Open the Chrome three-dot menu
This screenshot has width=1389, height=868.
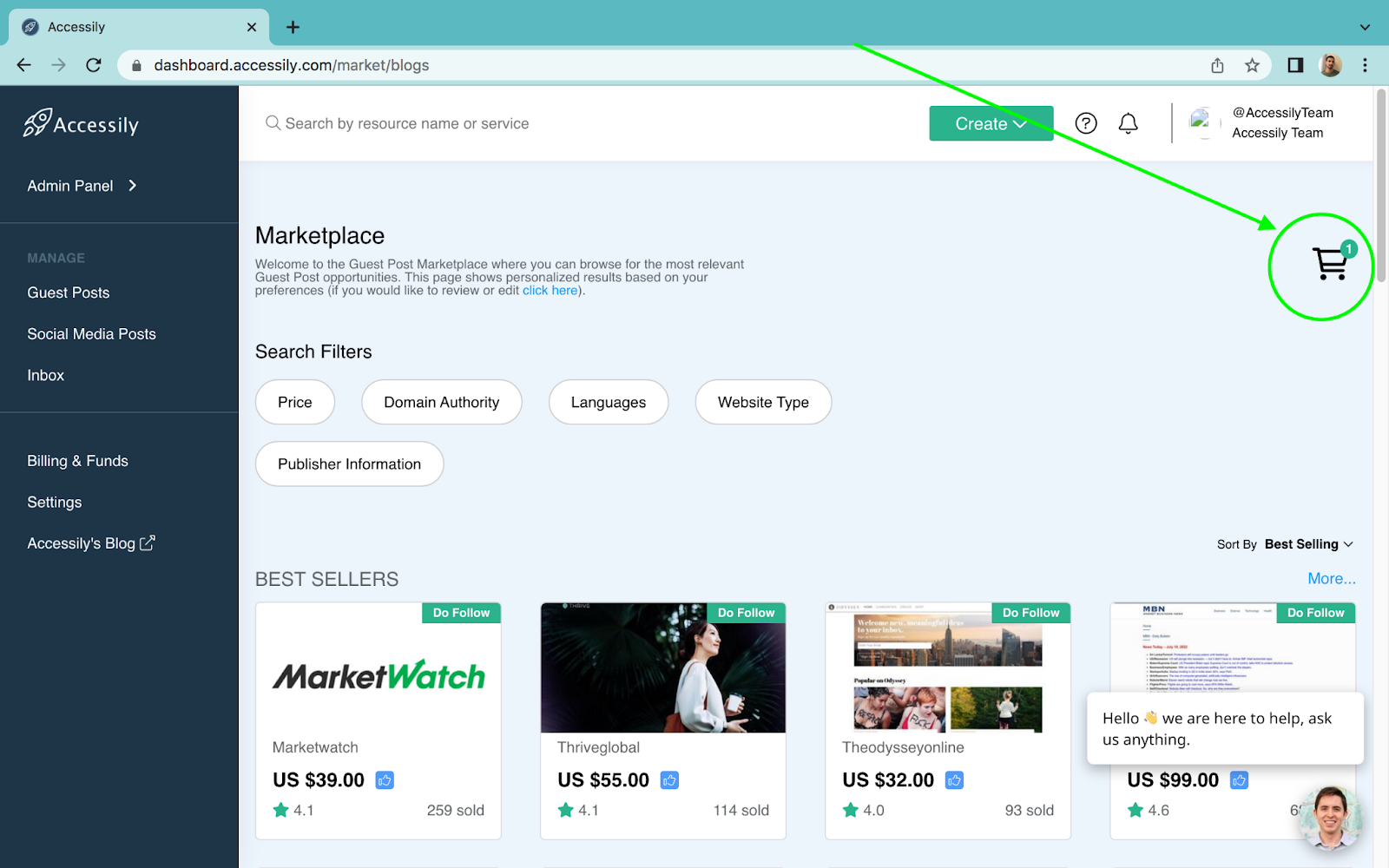tap(1365, 65)
